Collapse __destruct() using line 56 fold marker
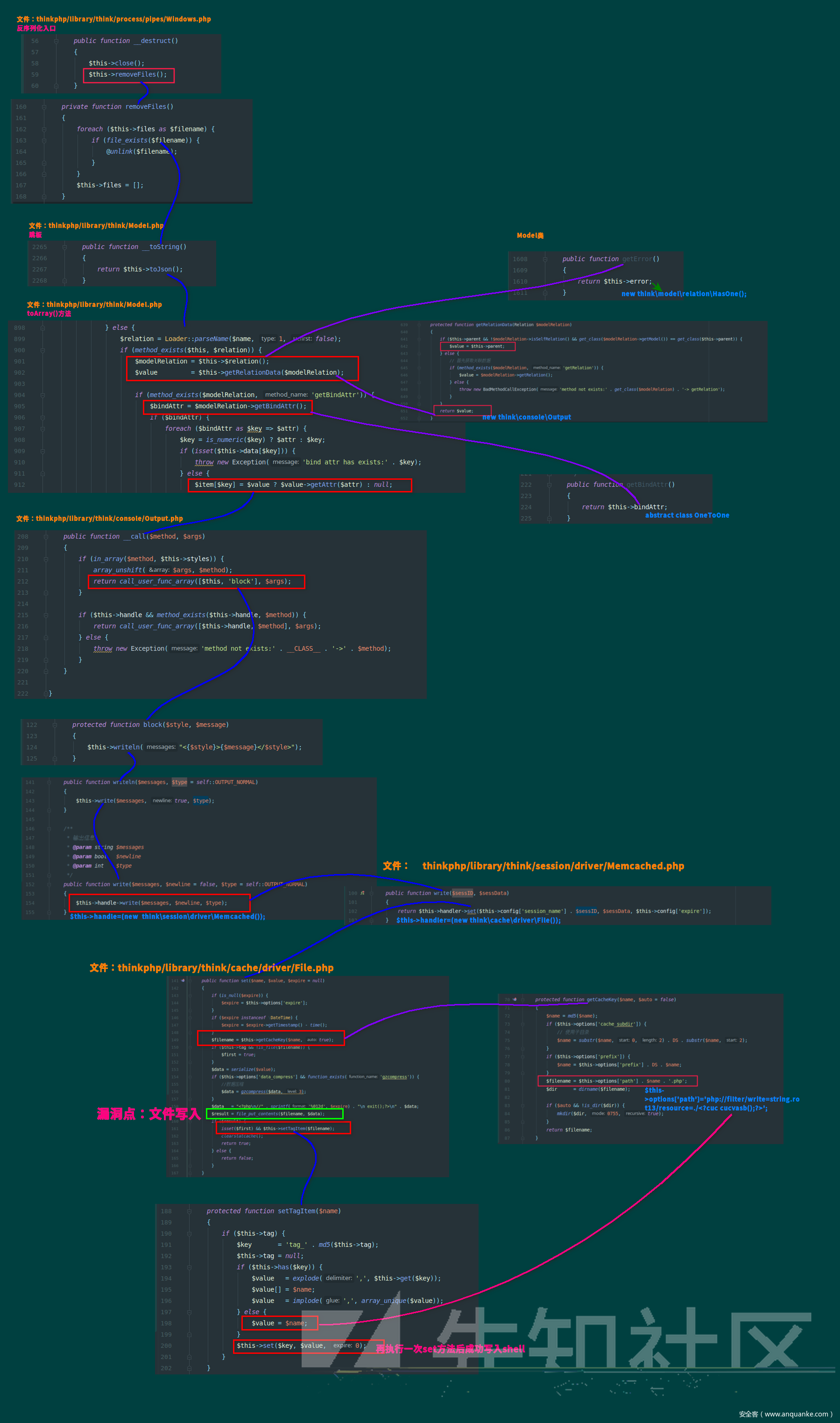Screen dimensions: 840x1423 click(56, 41)
